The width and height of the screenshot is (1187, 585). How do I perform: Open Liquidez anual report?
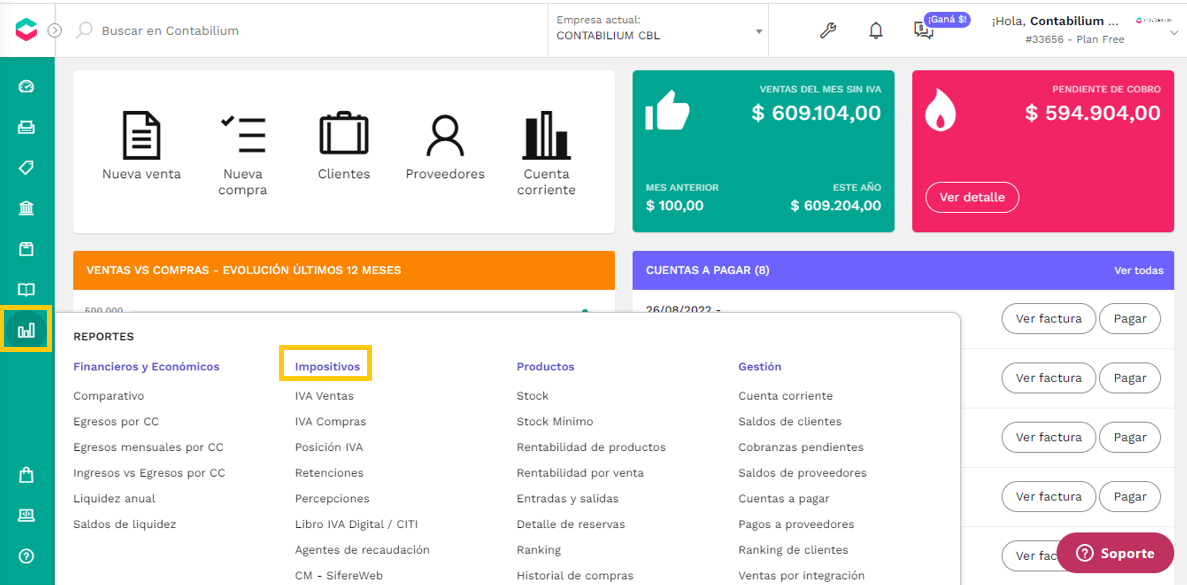coord(114,499)
